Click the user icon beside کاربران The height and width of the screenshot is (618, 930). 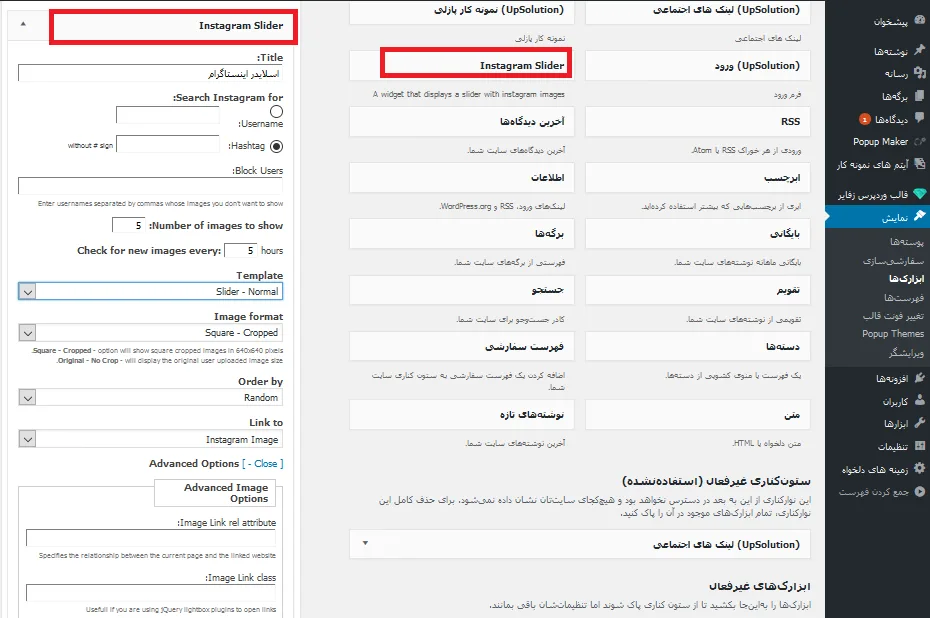point(919,400)
